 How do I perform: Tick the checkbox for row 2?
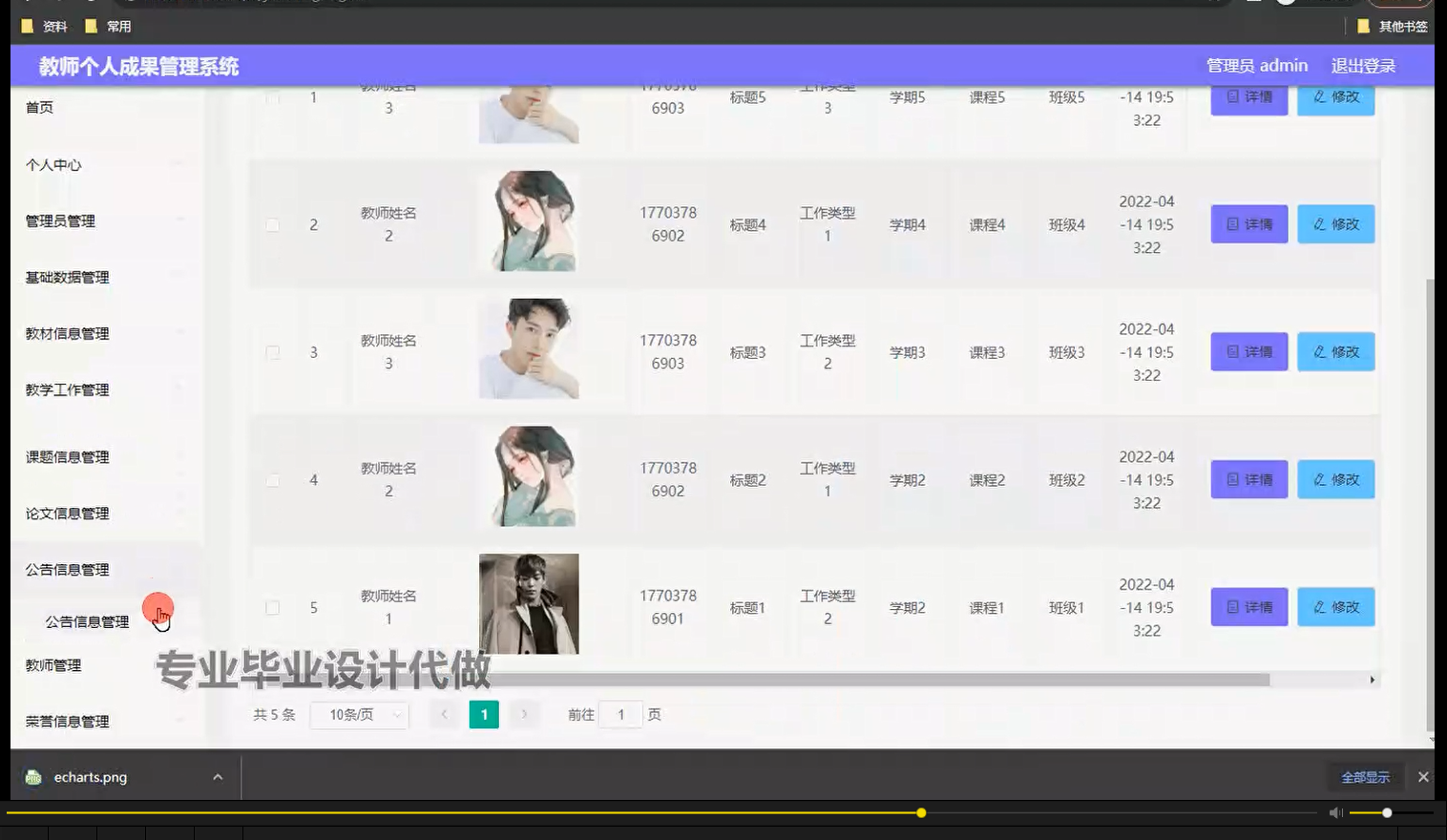273,225
